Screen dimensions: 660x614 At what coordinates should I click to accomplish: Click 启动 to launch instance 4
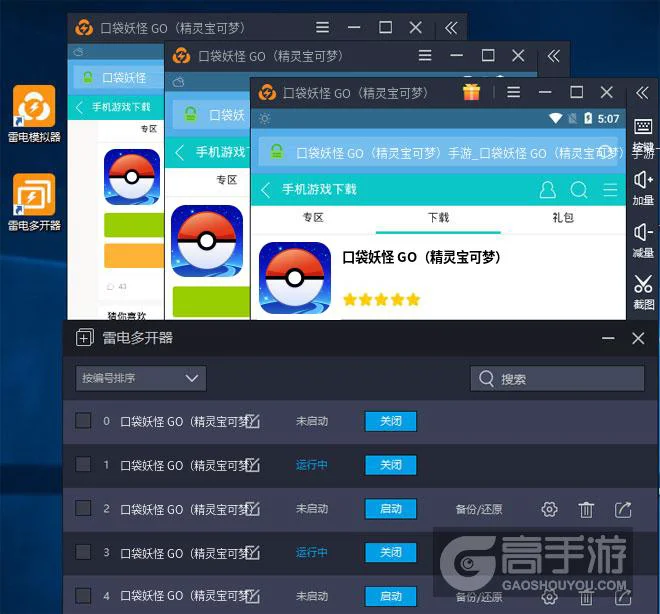391,596
